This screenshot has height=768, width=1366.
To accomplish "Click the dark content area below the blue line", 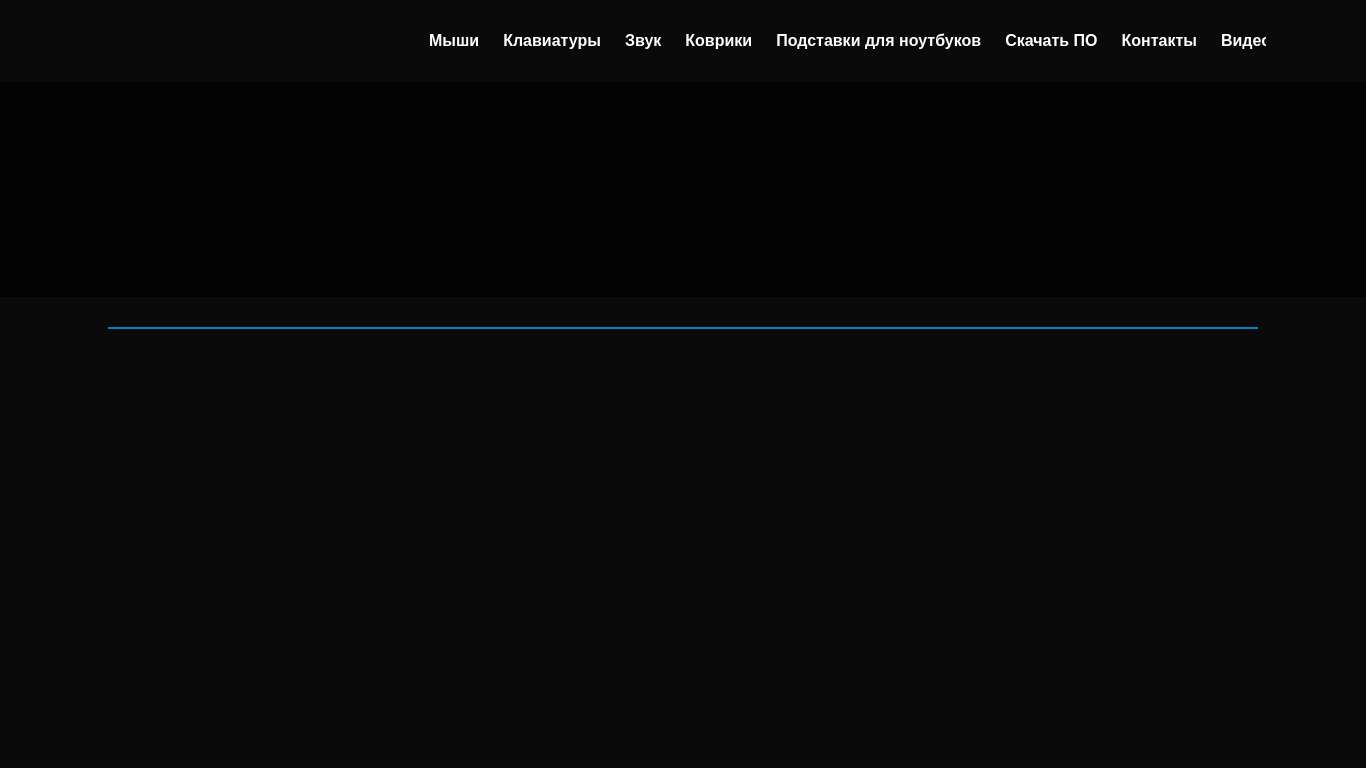I will pyautogui.click(x=683, y=550).
